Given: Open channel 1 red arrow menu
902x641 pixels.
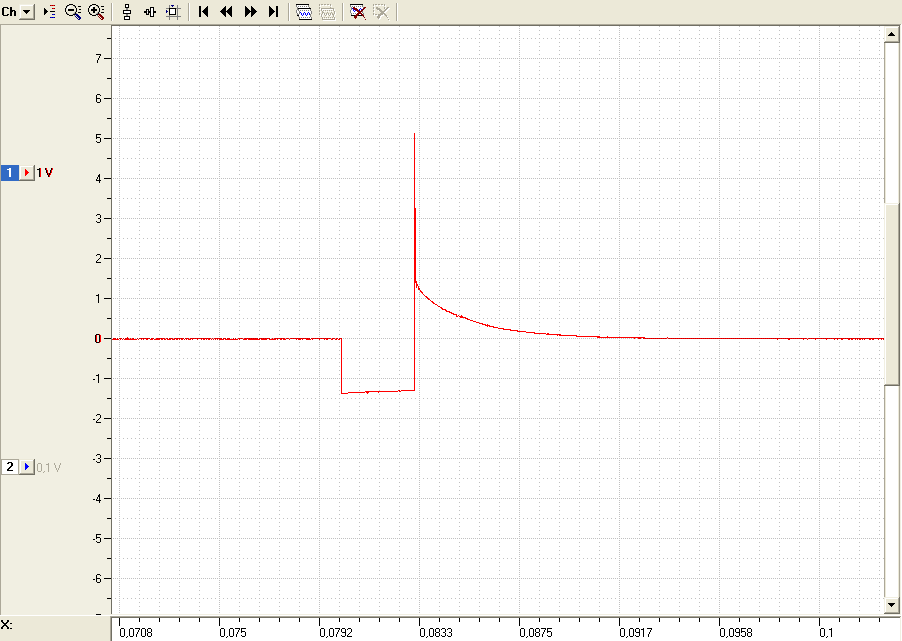Looking at the screenshot, I should click(27, 173).
